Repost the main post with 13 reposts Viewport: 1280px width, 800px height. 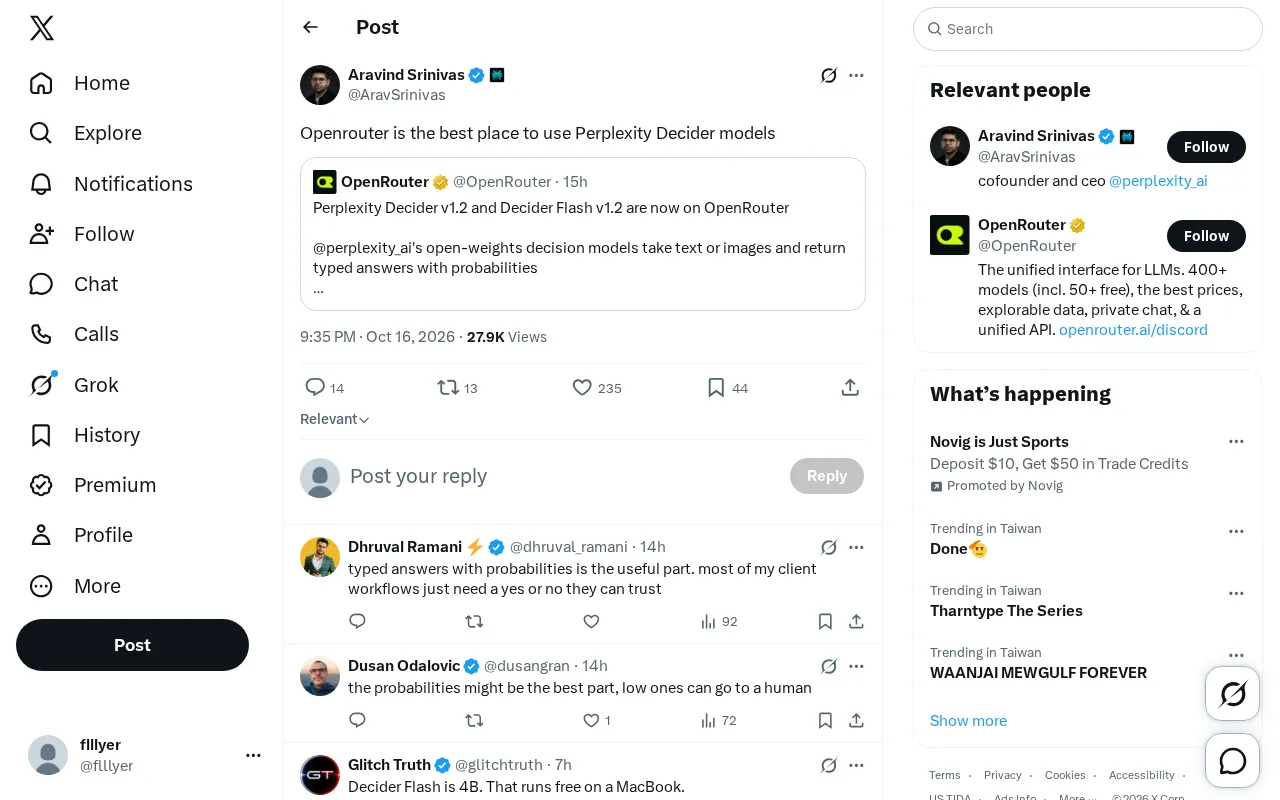[448, 387]
